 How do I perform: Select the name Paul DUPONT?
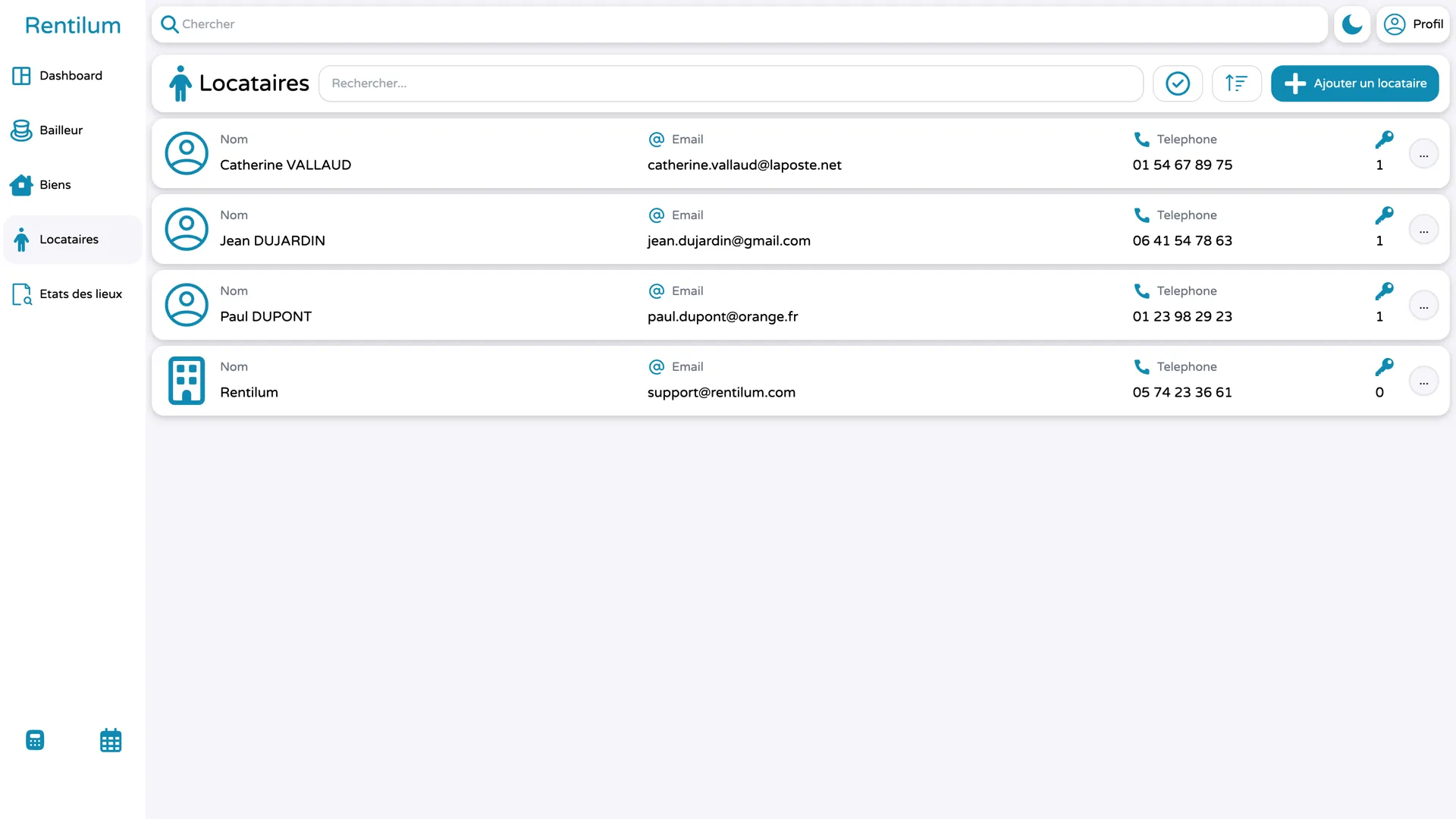point(265,317)
